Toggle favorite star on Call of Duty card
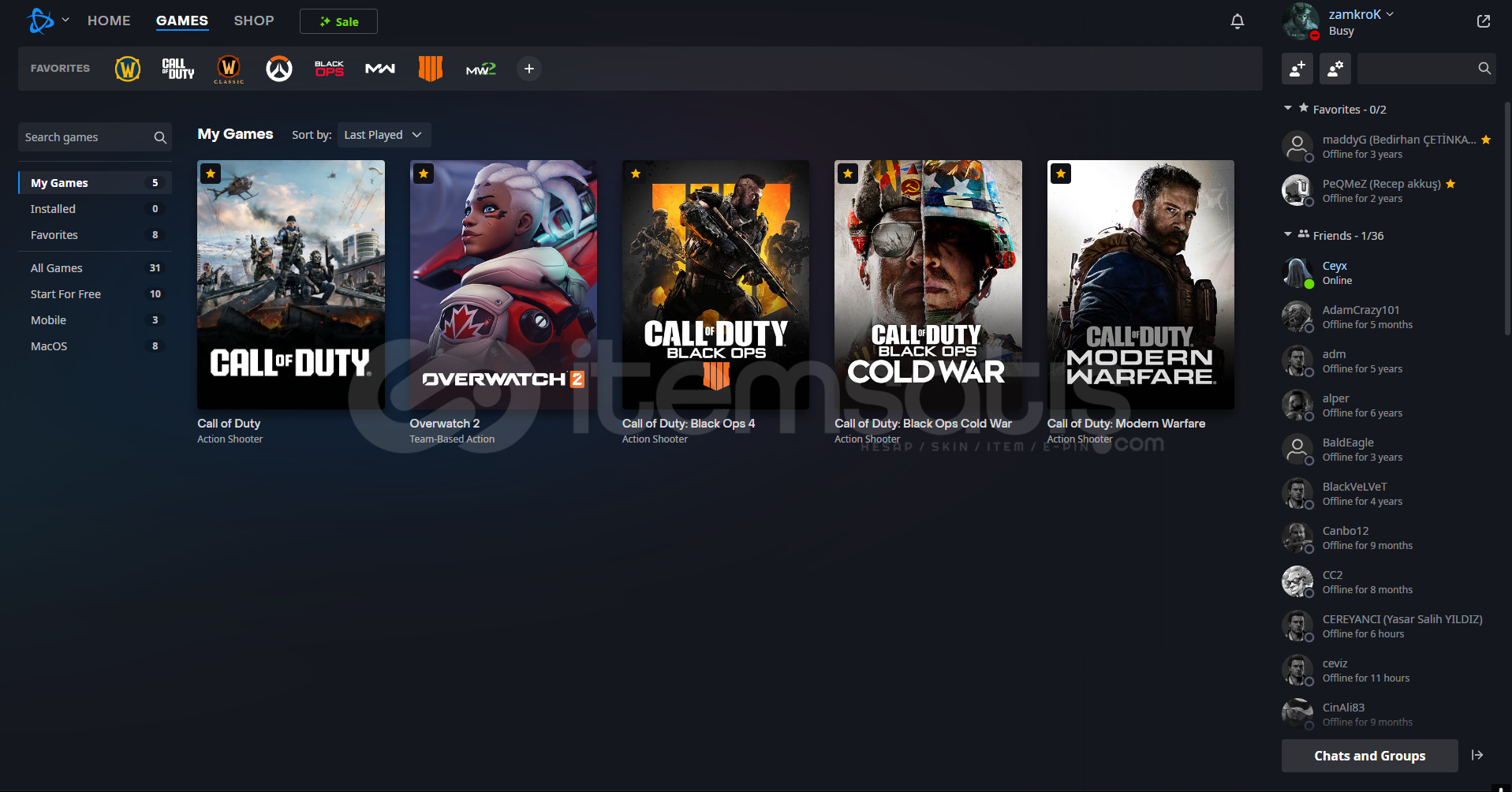The width and height of the screenshot is (1512, 792). (211, 174)
